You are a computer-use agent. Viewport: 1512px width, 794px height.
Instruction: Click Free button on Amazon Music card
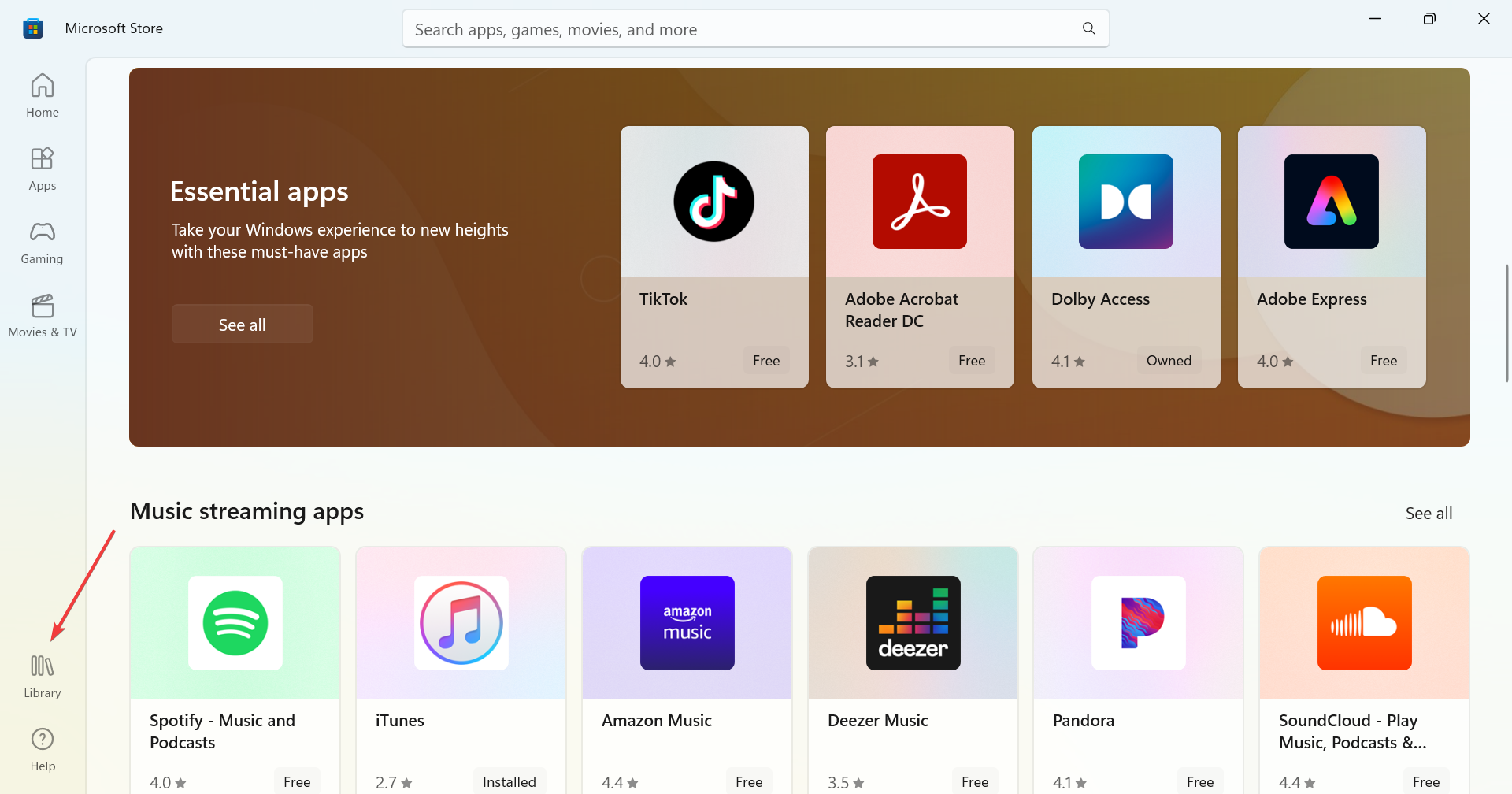pyautogui.click(x=749, y=781)
